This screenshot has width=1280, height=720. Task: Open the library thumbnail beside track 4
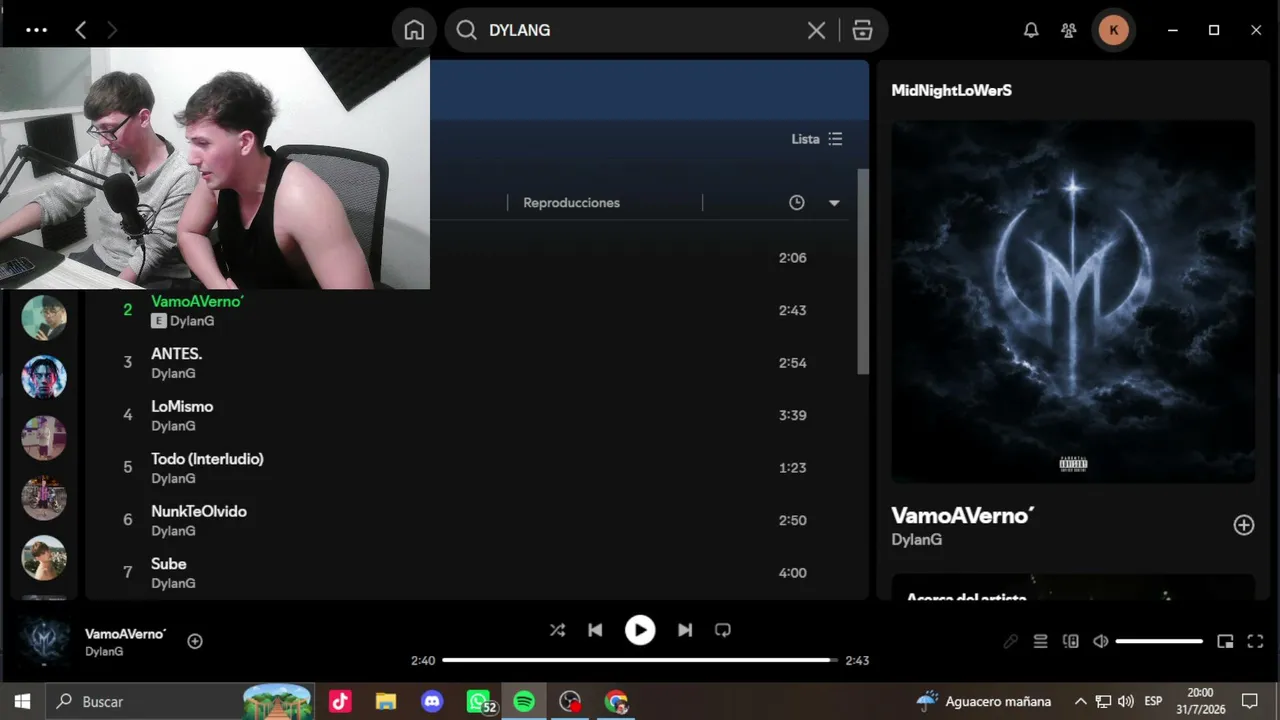pyautogui.click(x=44, y=438)
